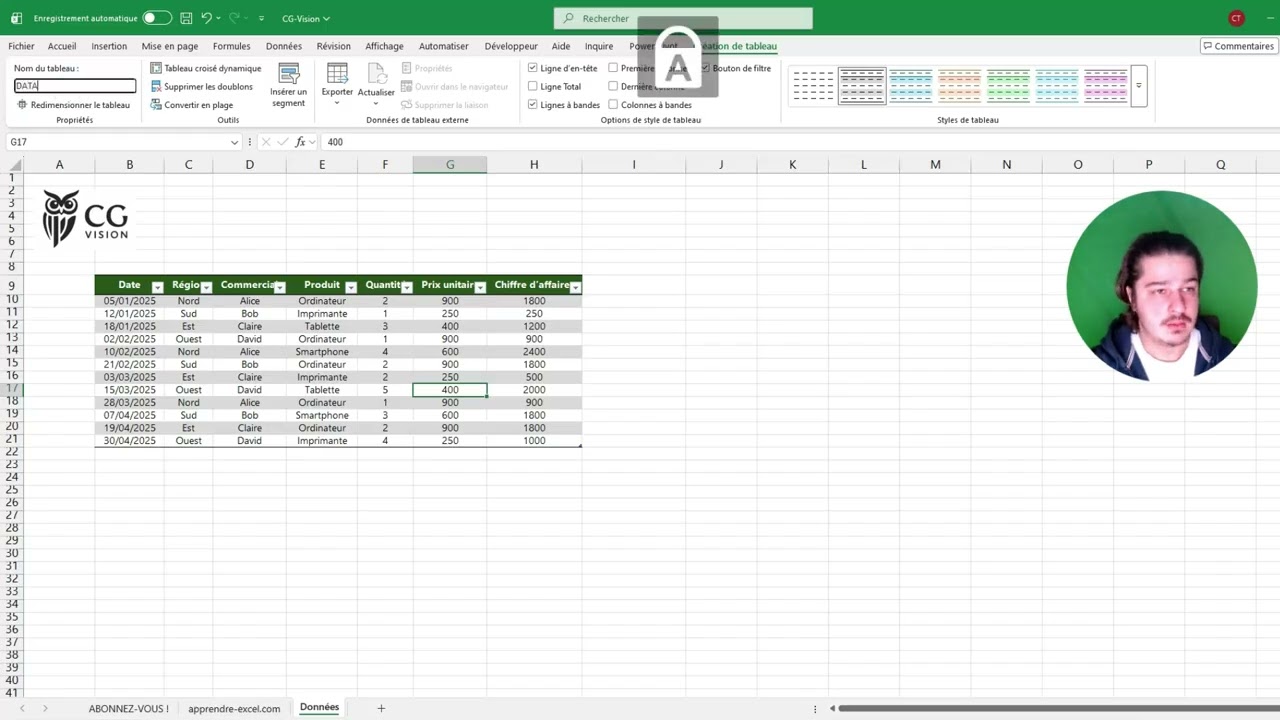
Task: Open the Mise en page tab
Action: 170,46
